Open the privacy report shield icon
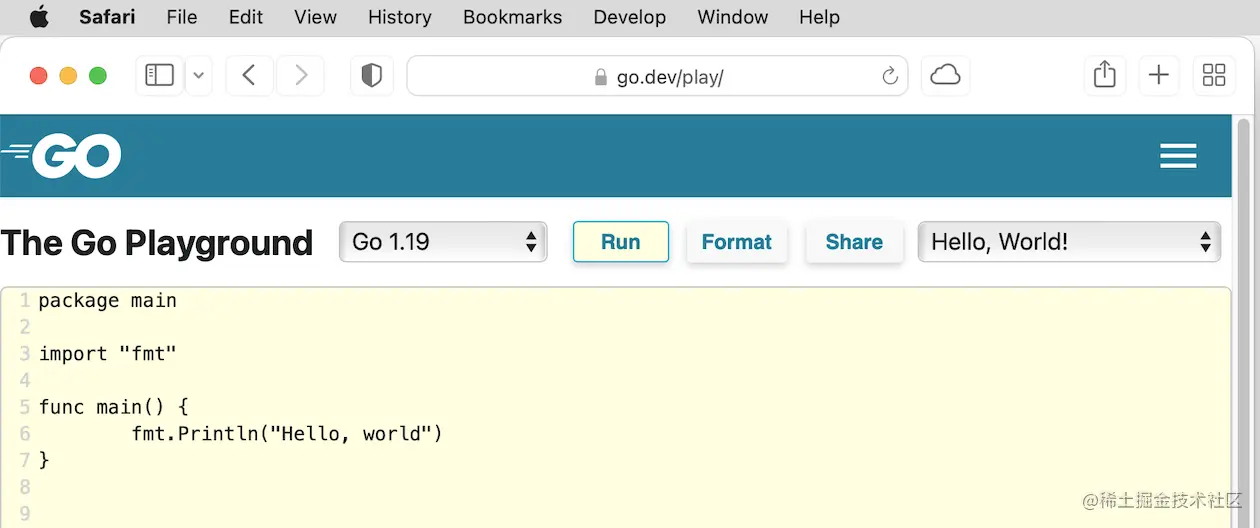 tap(372, 76)
